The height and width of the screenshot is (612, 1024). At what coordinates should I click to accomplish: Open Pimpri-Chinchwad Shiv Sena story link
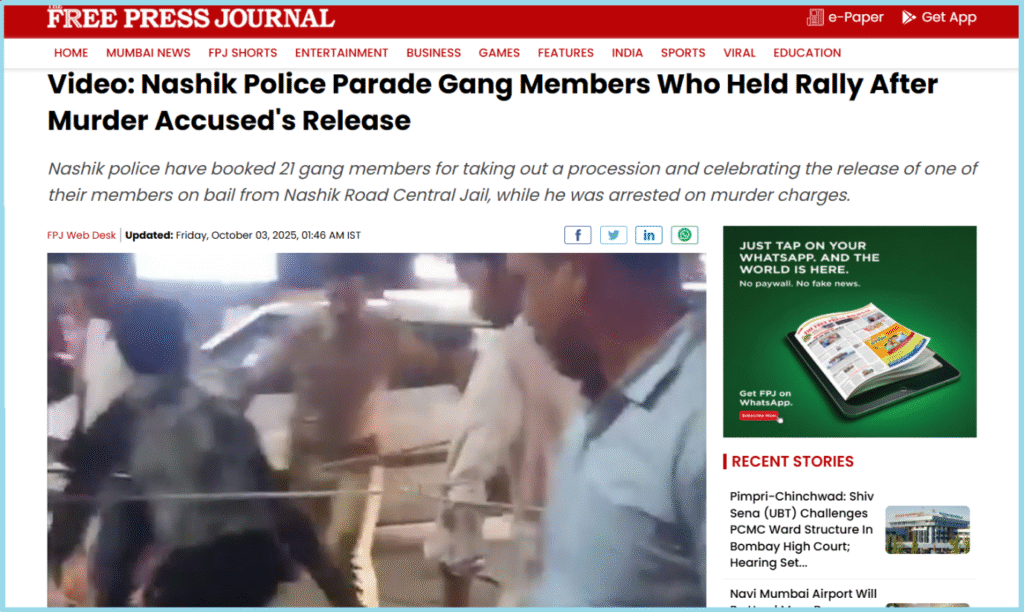[x=802, y=529]
